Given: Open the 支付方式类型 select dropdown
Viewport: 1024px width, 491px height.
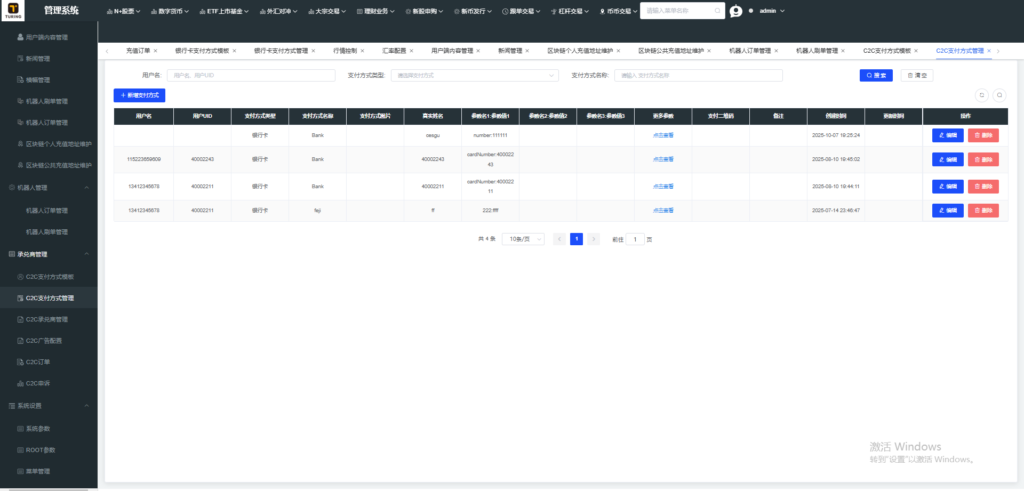Looking at the screenshot, I should pos(475,76).
